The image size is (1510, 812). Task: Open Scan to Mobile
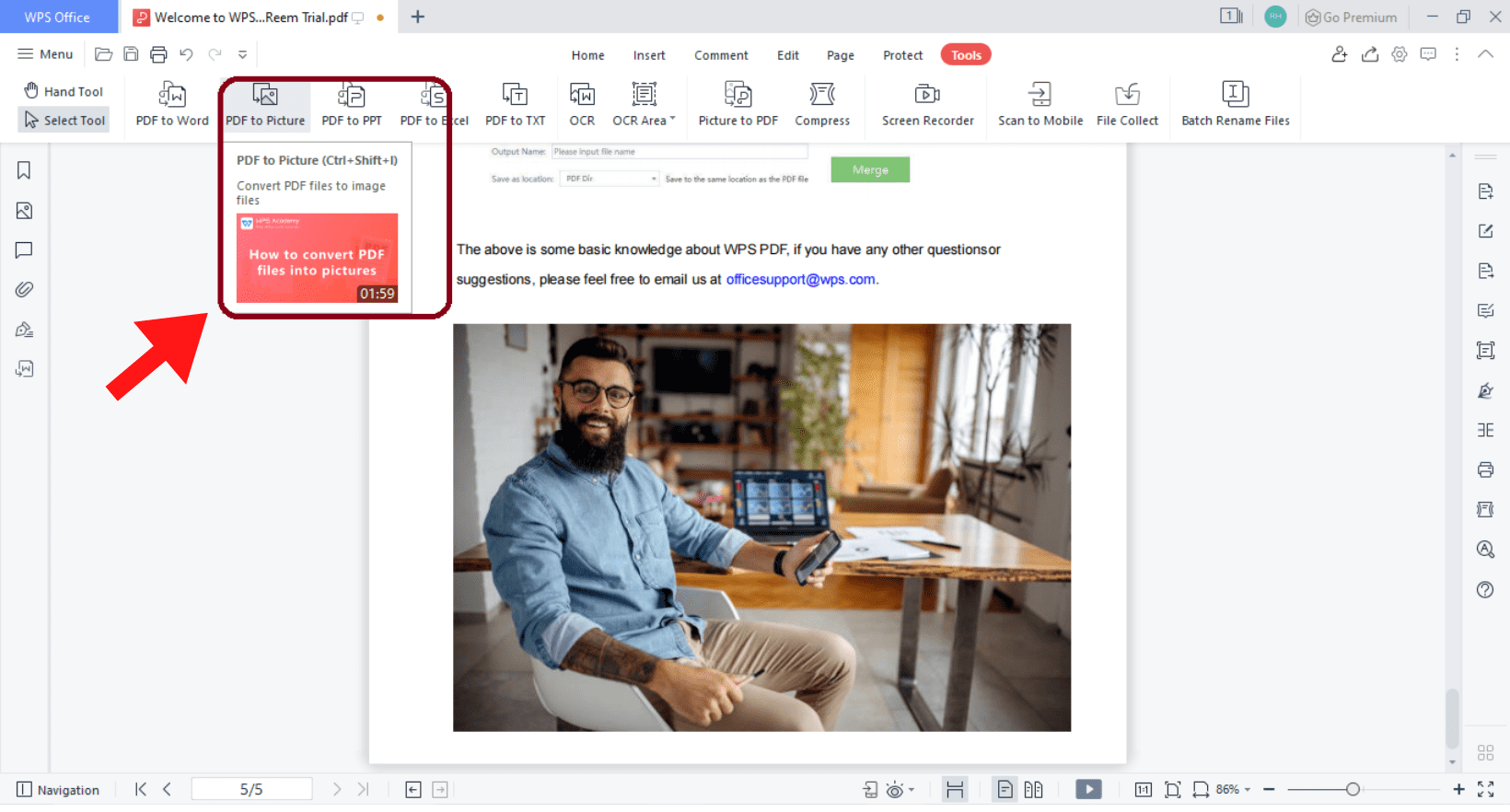click(x=1040, y=104)
